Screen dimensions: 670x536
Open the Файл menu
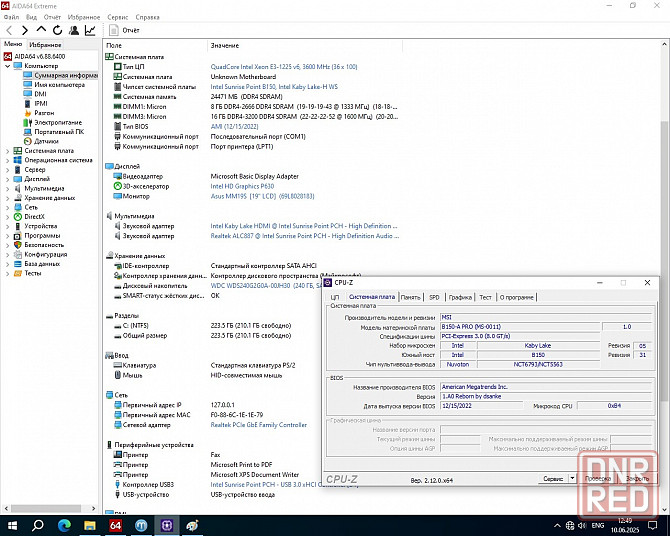pos(12,17)
